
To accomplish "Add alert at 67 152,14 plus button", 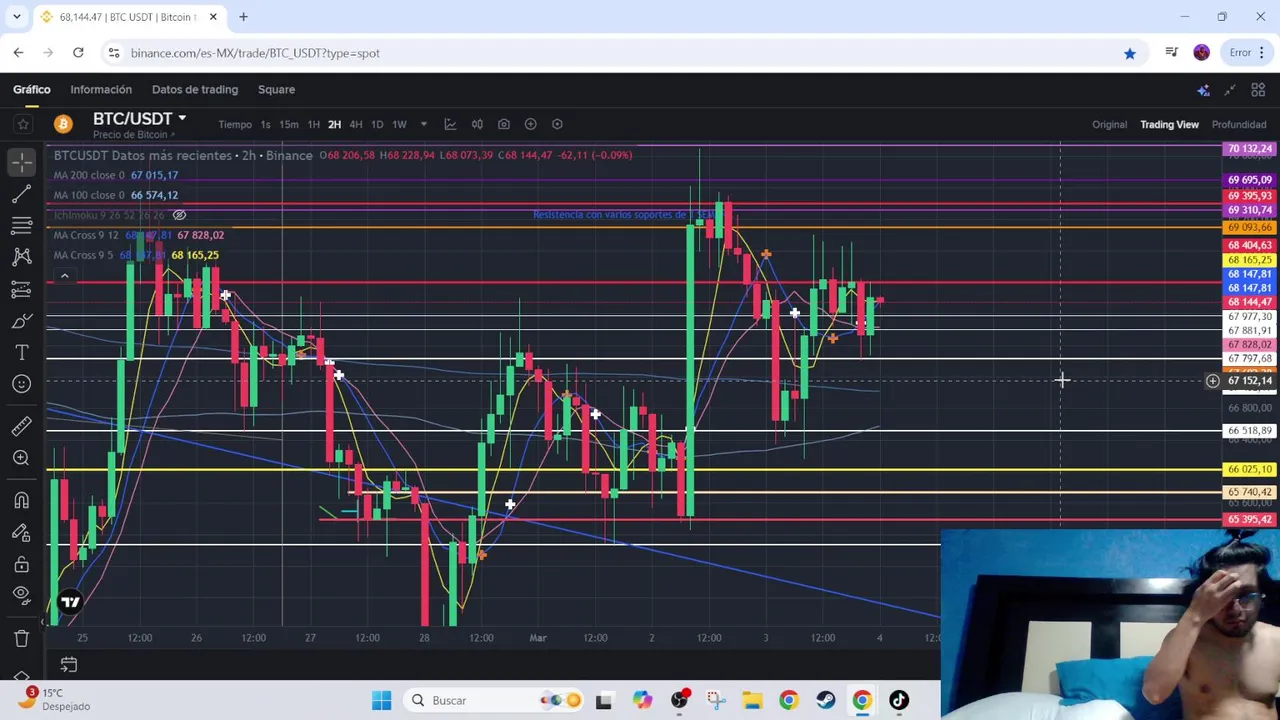I will coord(1212,381).
